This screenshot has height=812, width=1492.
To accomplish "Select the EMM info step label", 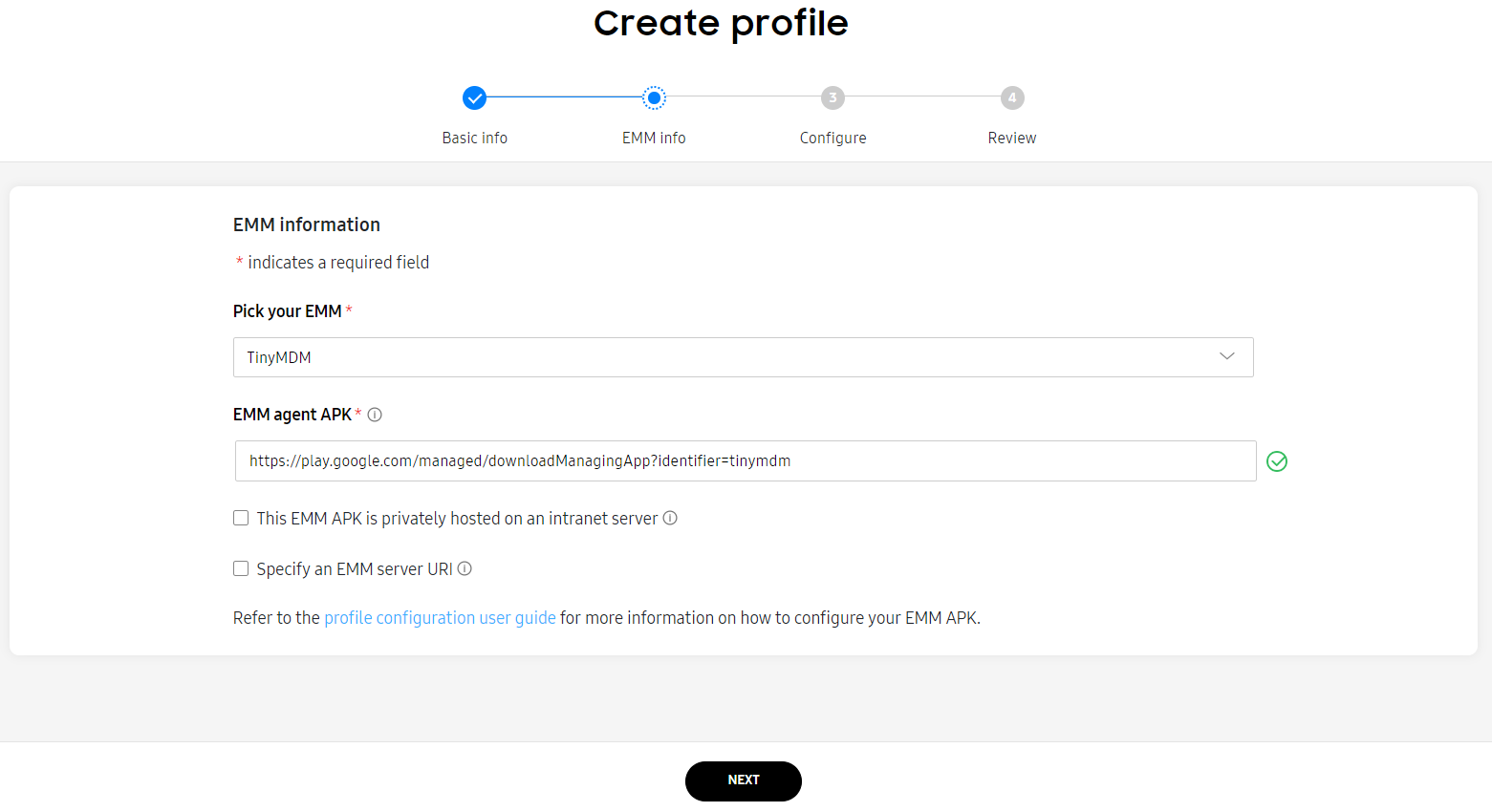I will 654,138.
